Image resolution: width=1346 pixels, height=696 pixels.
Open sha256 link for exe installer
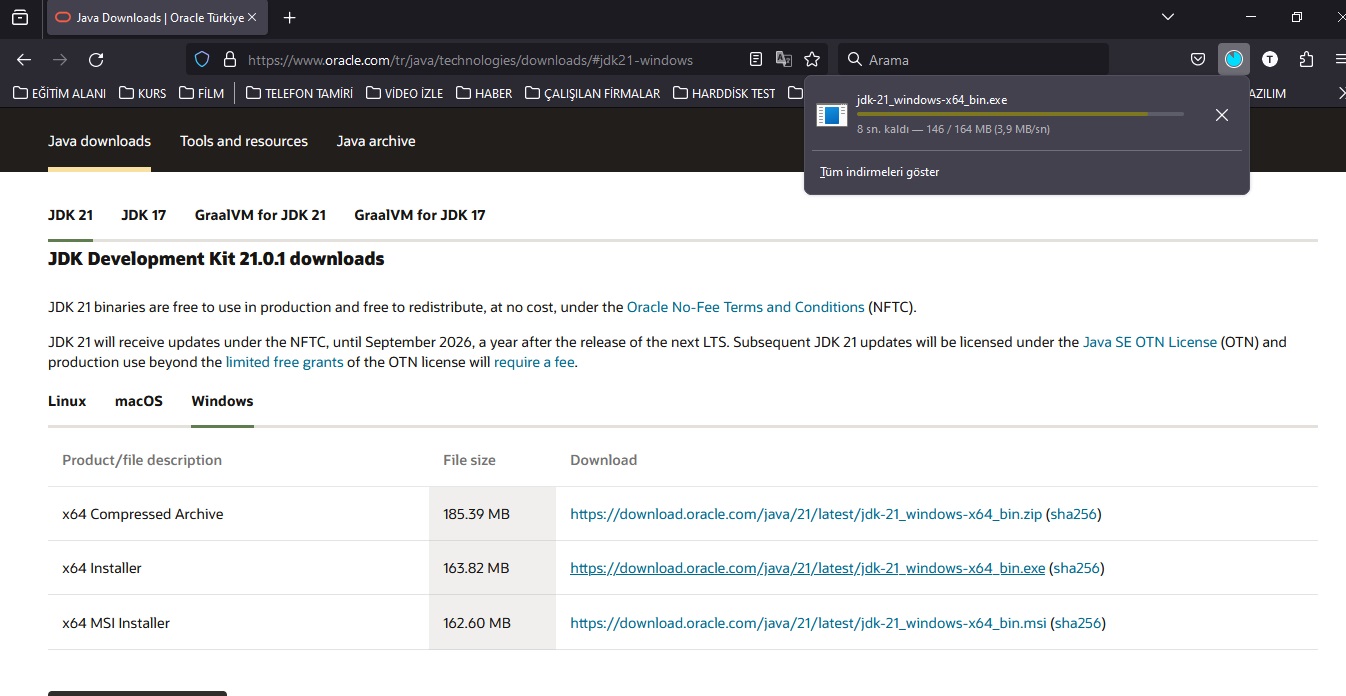click(1077, 568)
